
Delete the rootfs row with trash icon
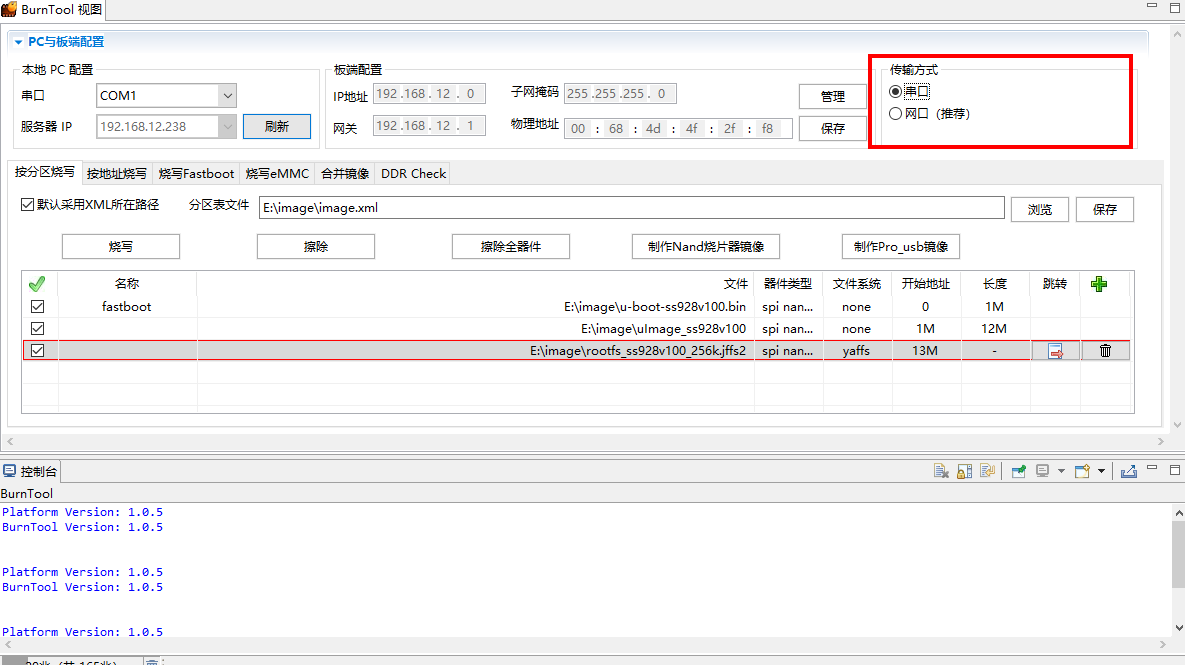point(1105,351)
